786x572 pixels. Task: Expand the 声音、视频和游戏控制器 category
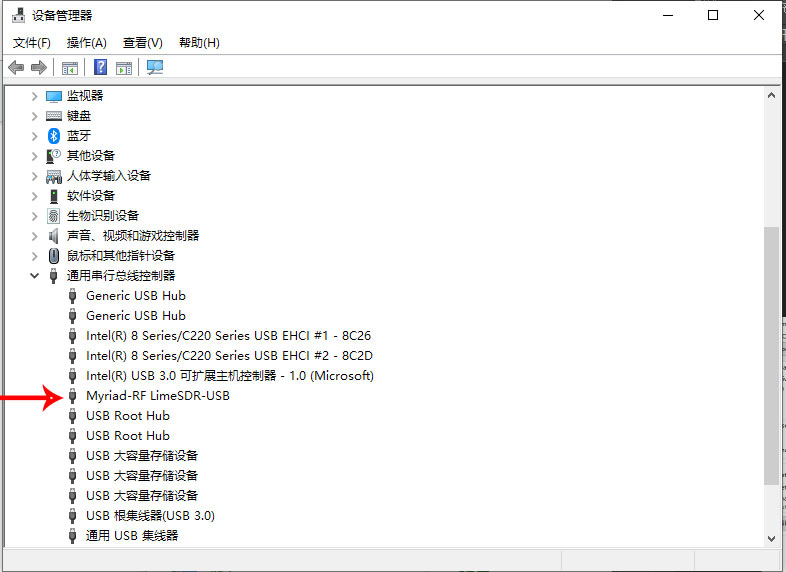click(34, 236)
